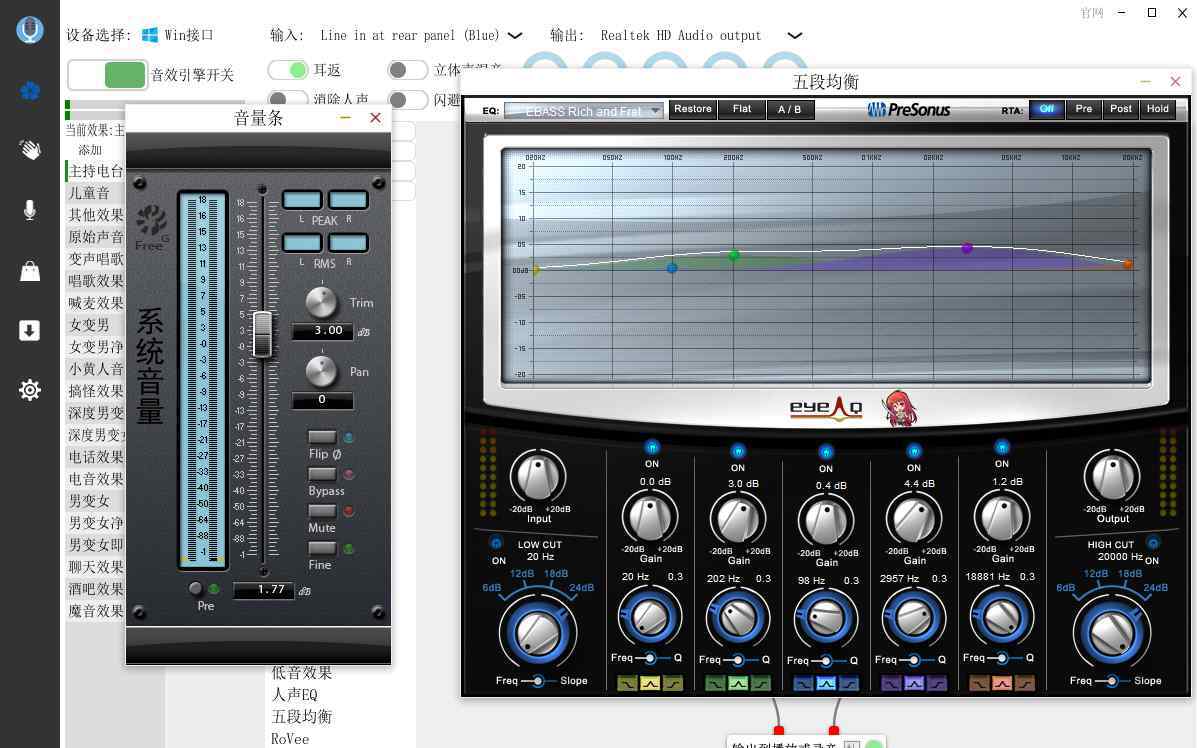Click the purple node on the EQ curve

click(967, 248)
